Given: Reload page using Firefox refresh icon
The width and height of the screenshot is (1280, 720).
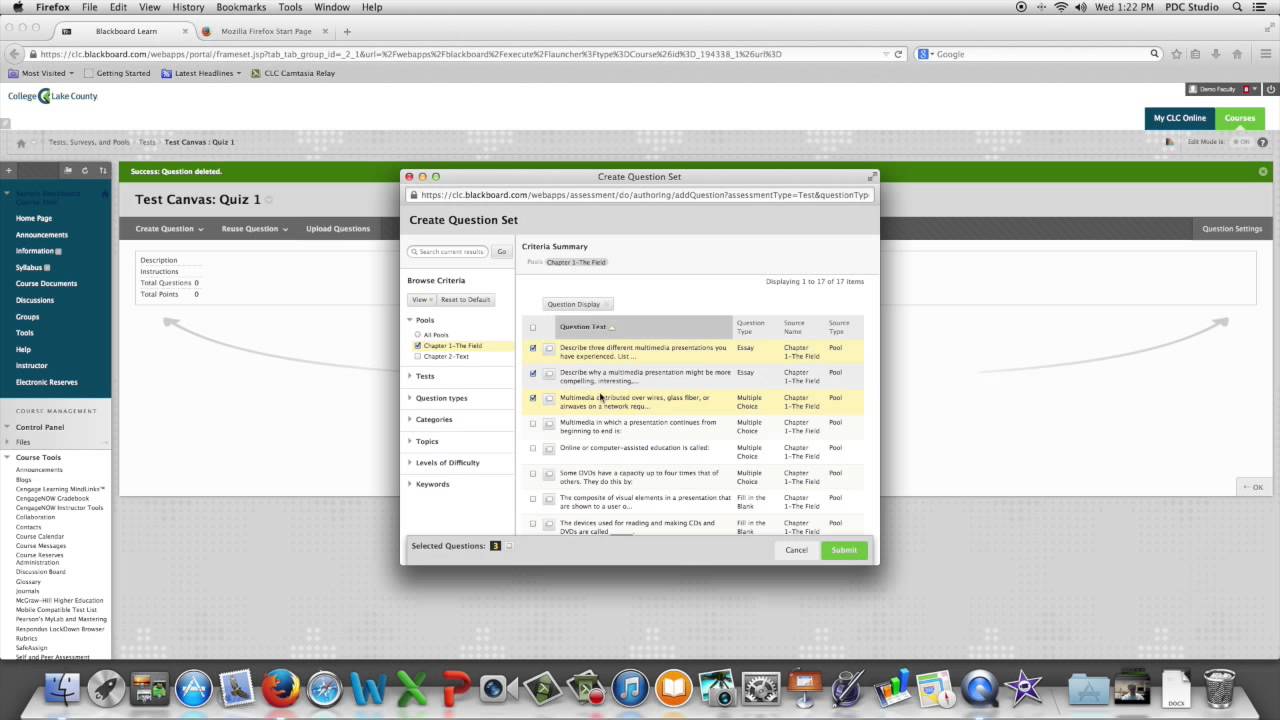Looking at the screenshot, I should 898,54.
